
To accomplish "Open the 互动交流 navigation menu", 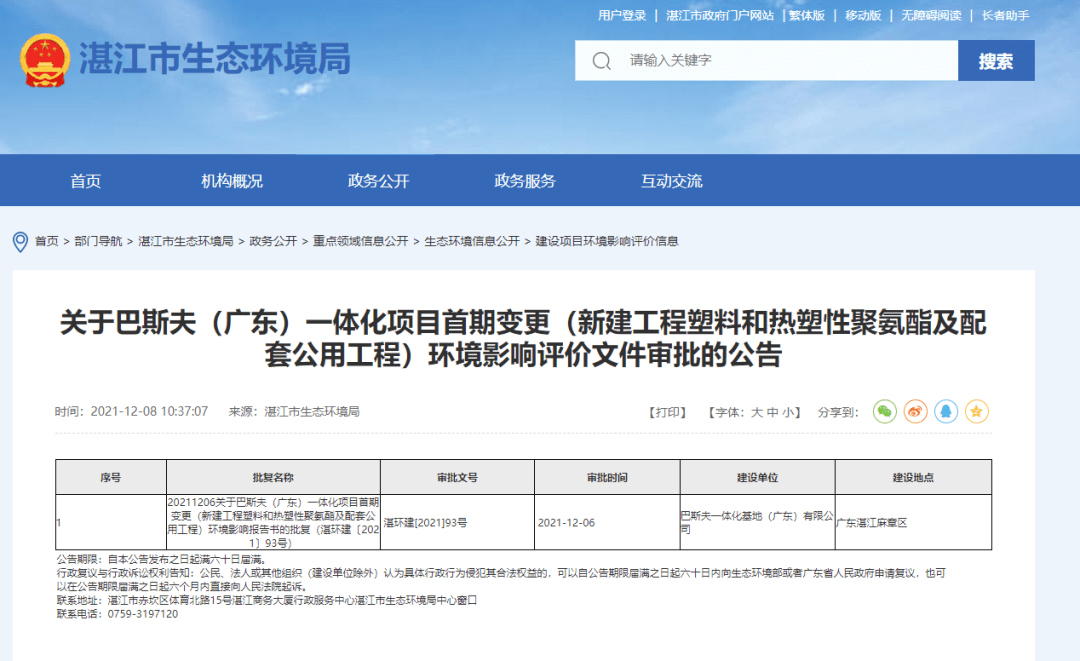I will pos(672,180).
